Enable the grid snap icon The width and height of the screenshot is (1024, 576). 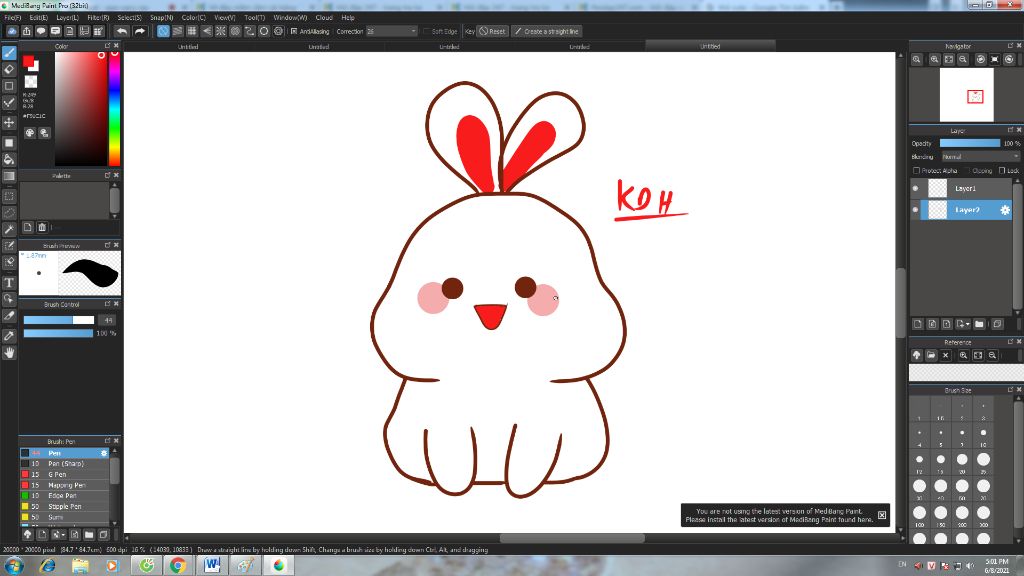click(x=192, y=31)
